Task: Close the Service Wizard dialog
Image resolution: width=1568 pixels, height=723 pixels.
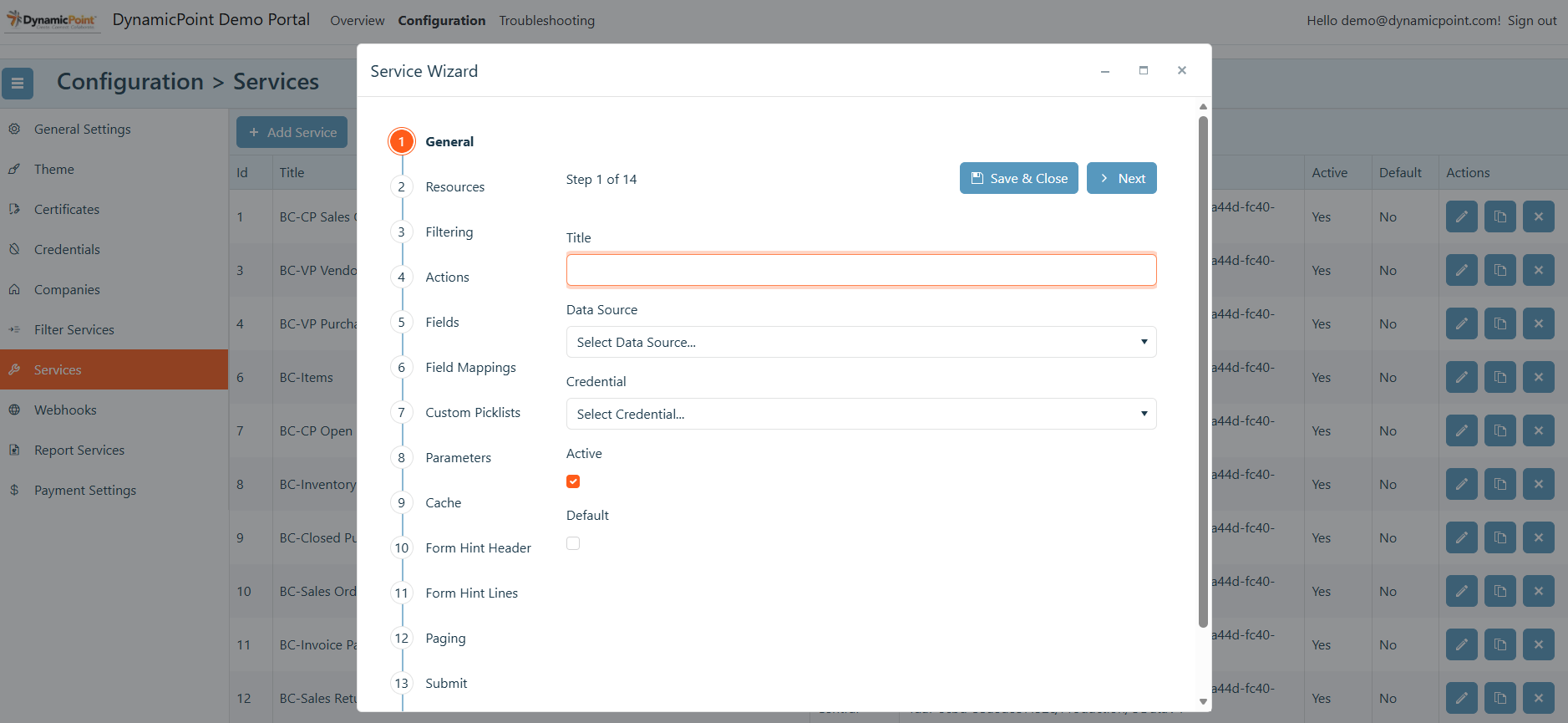Action: [1181, 71]
